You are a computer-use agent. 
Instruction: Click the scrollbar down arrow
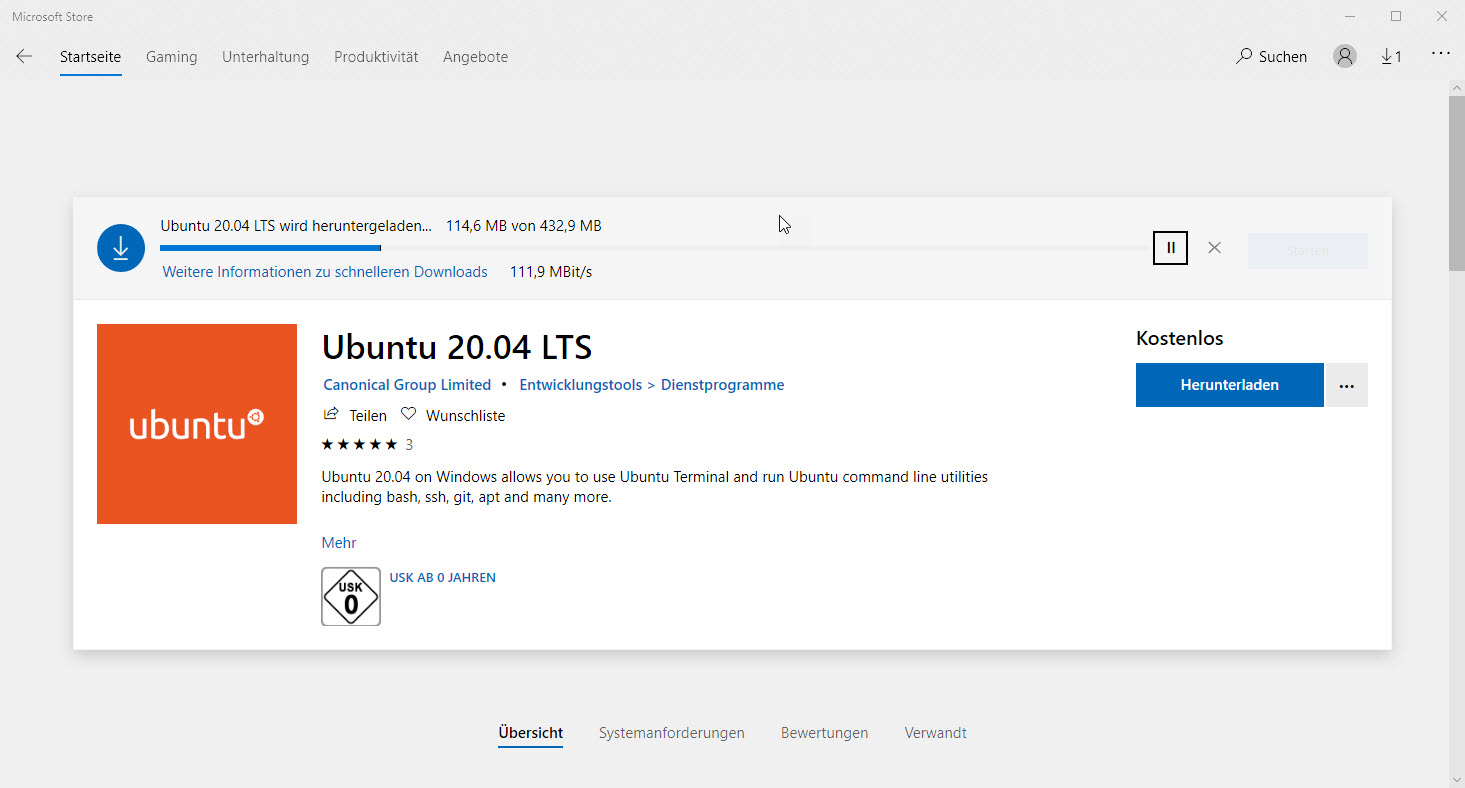1456,779
